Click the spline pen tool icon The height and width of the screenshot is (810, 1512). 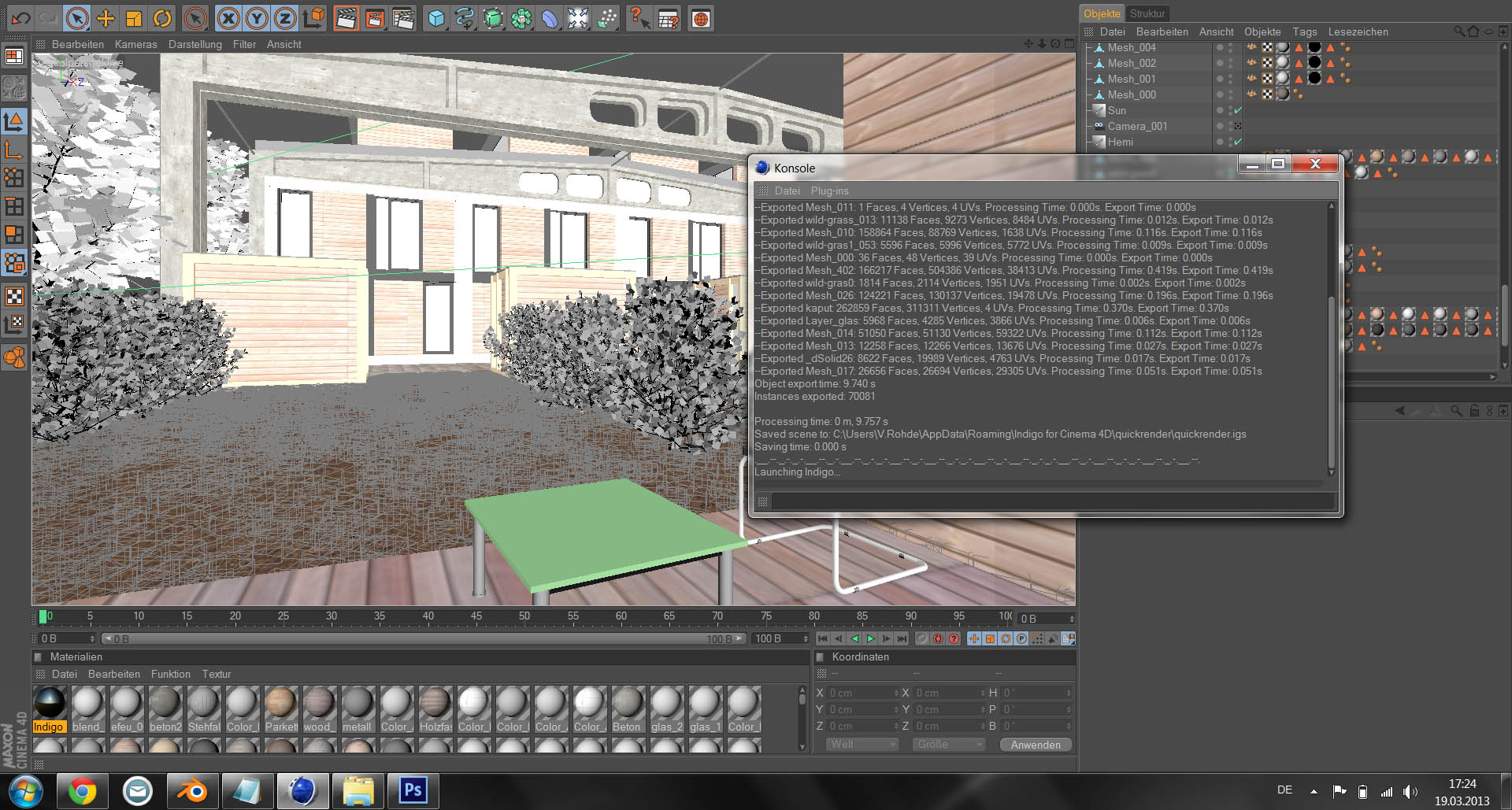(x=465, y=19)
